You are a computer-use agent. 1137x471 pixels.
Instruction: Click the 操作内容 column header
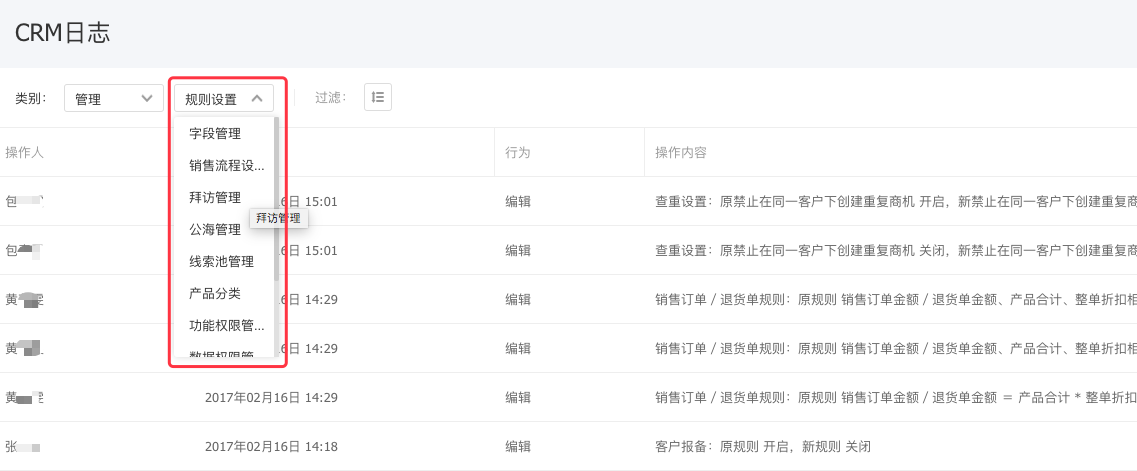click(x=680, y=153)
